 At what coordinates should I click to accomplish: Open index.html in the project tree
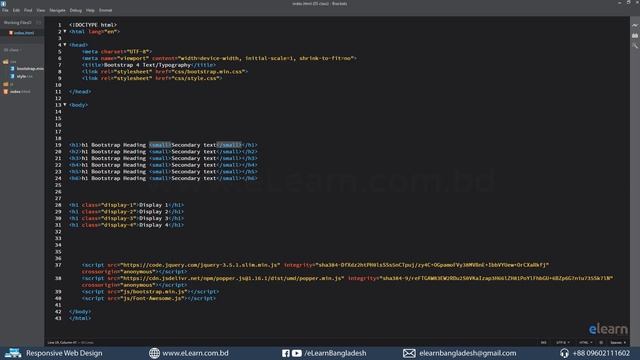coord(20,91)
